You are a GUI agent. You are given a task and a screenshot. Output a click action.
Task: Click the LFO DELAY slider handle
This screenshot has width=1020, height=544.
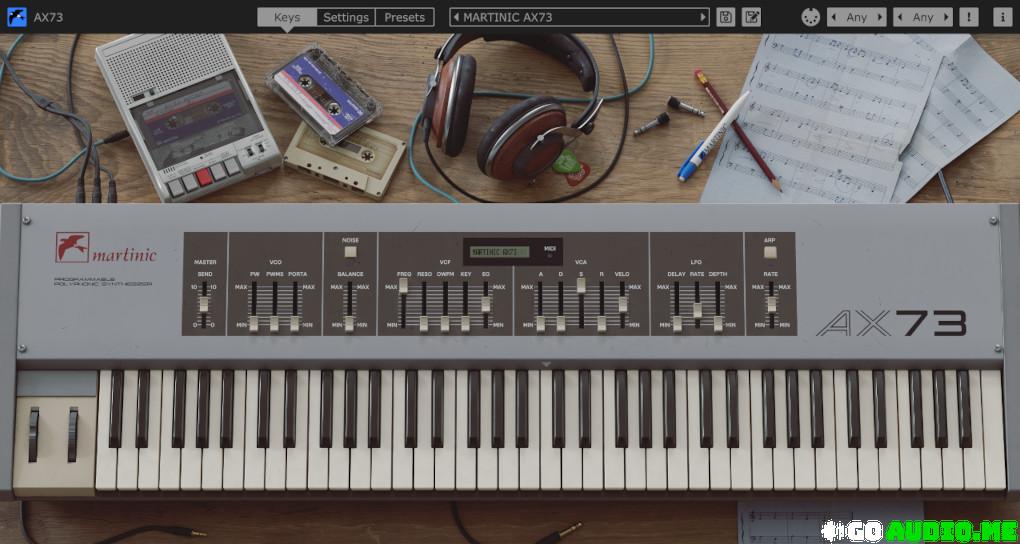[x=677, y=323]
